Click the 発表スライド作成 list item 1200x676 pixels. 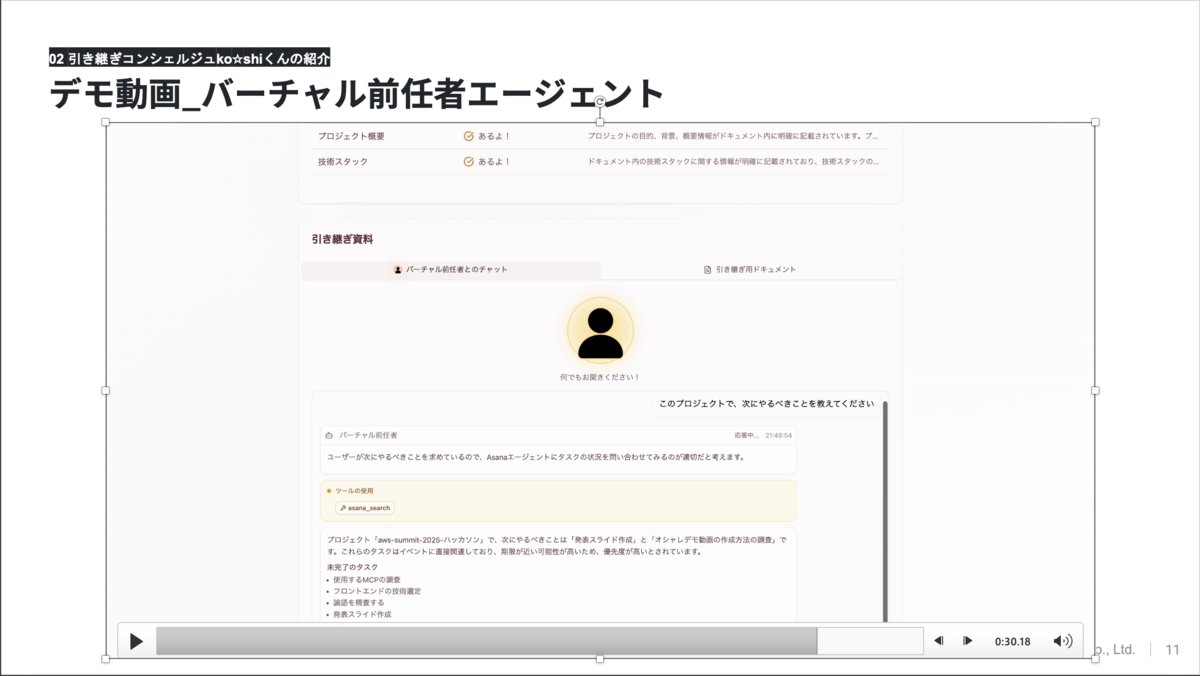point(362,614)
